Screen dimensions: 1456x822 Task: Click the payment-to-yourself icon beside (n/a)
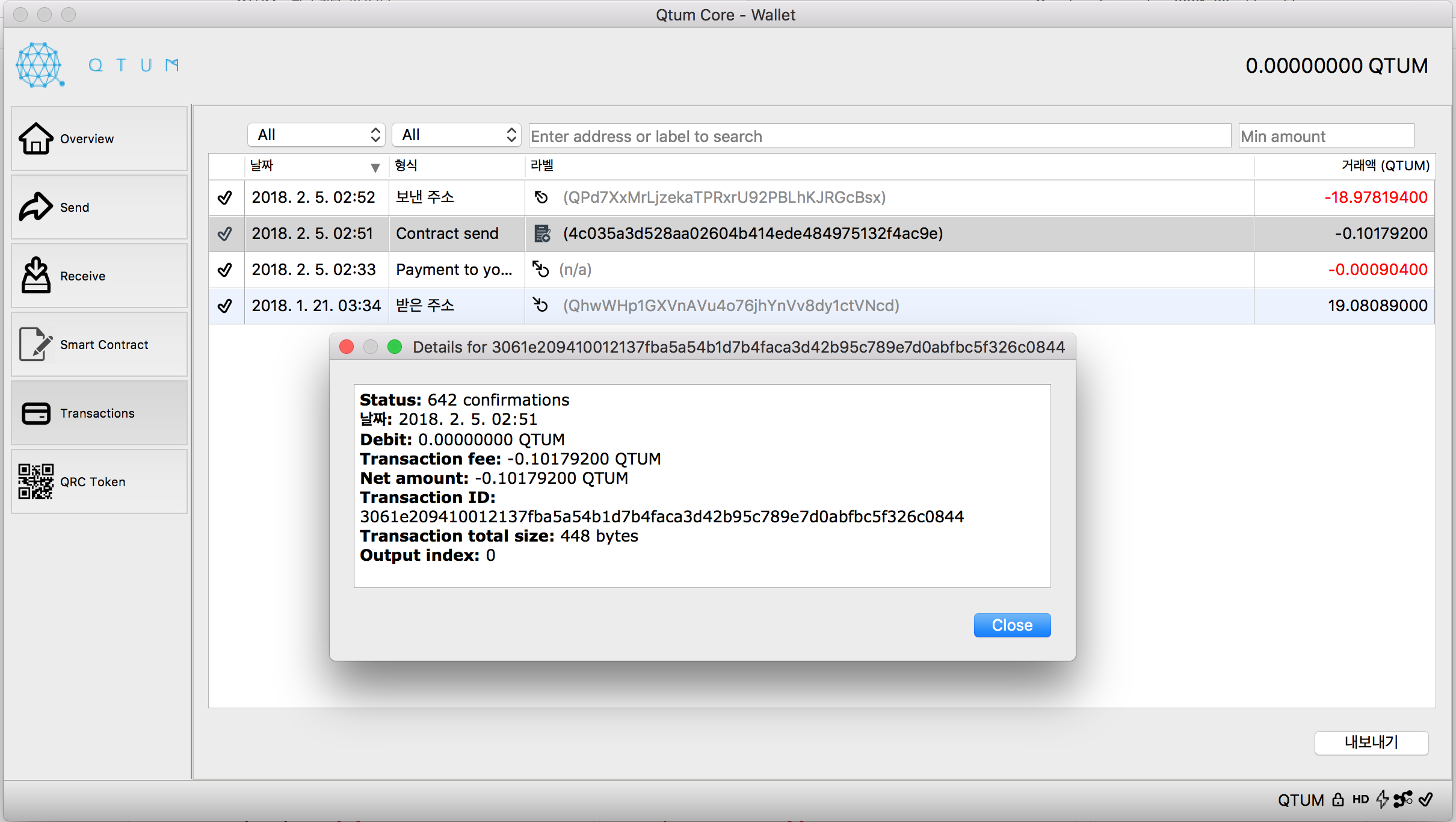(x=540, y=269)
